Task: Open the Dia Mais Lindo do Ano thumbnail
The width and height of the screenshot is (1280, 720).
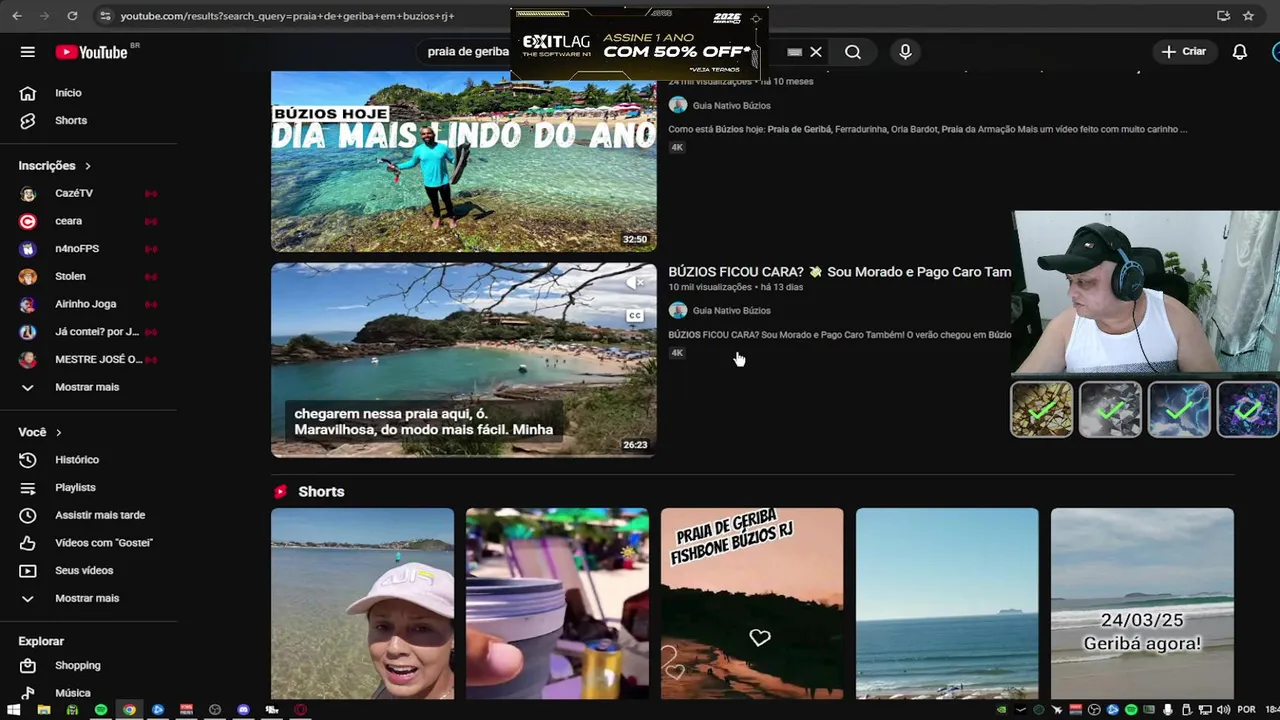Action: pos(464,161)
